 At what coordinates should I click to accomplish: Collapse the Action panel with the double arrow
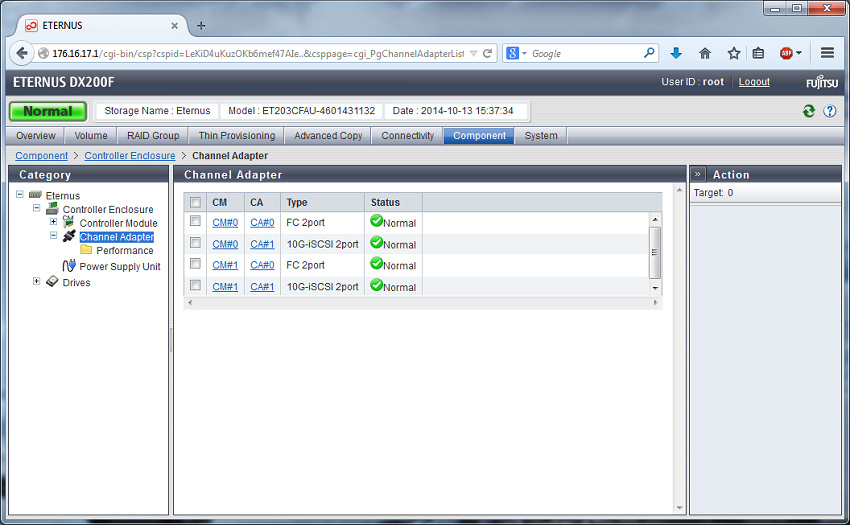[698, 175]
